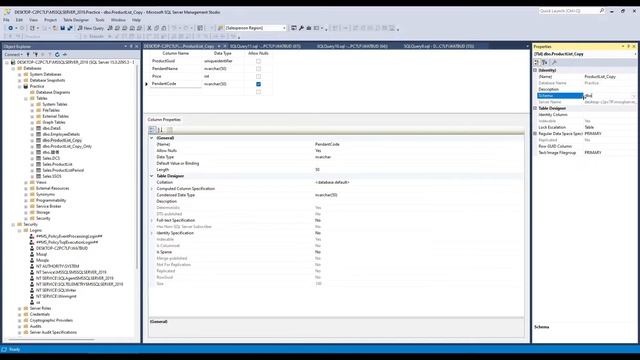Image resolution: width=640 pixels, height=360 pixels.
Task: Click the Categorized icon in Column Properties
Action: click(152, 130)
